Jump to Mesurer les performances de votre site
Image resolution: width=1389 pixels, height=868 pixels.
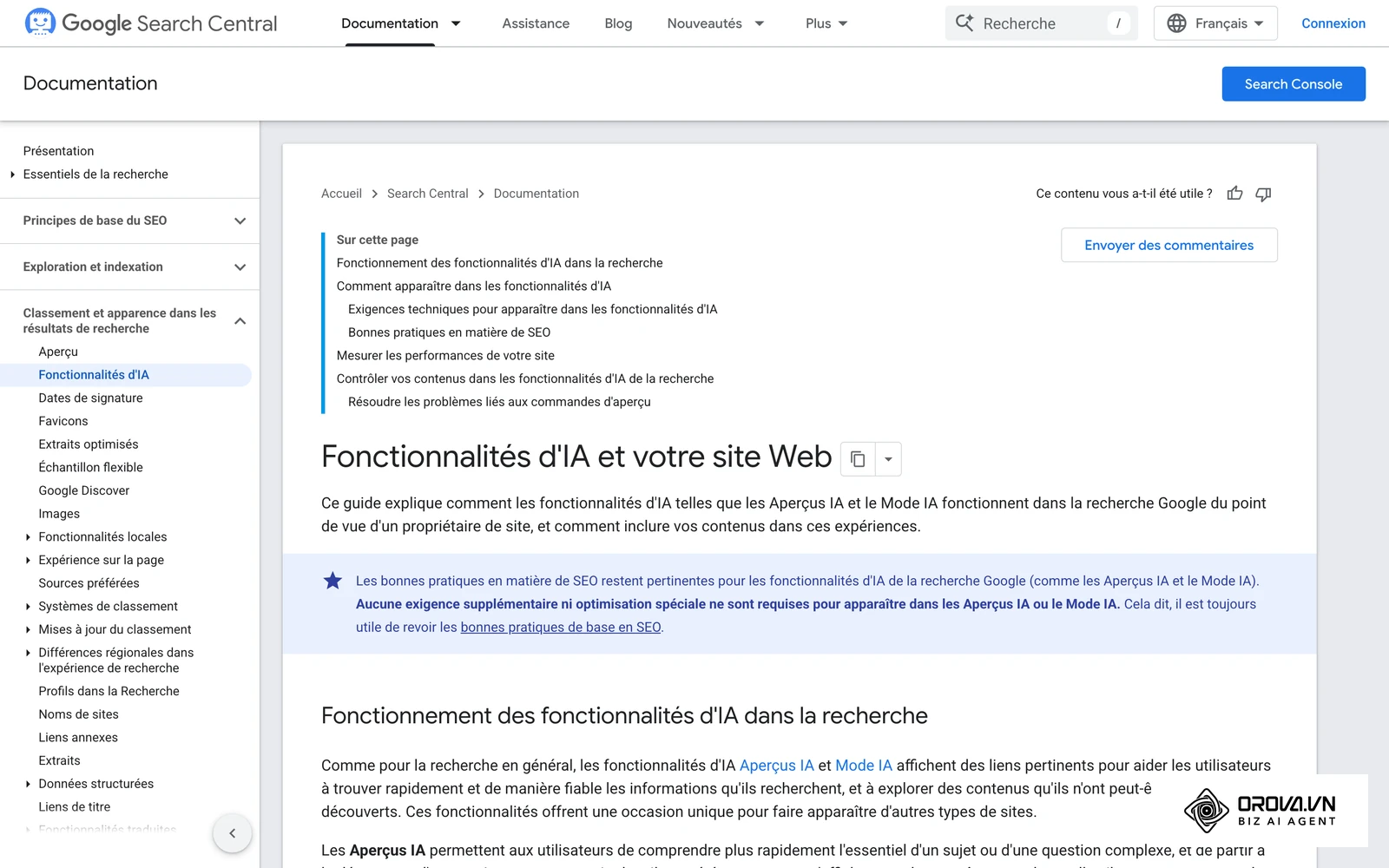click(445, 356)
